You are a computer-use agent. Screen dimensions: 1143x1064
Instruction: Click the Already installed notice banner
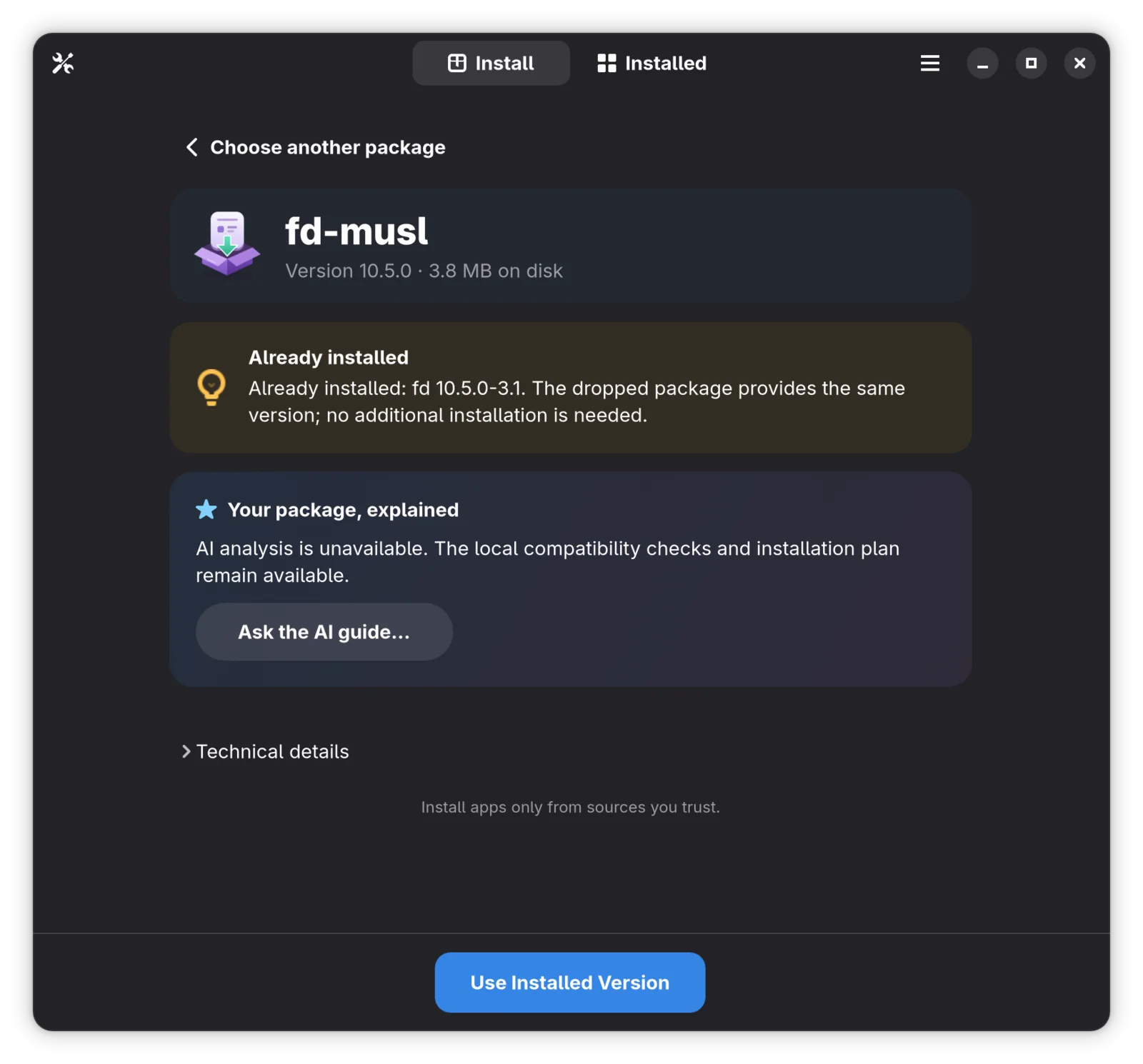571,388
